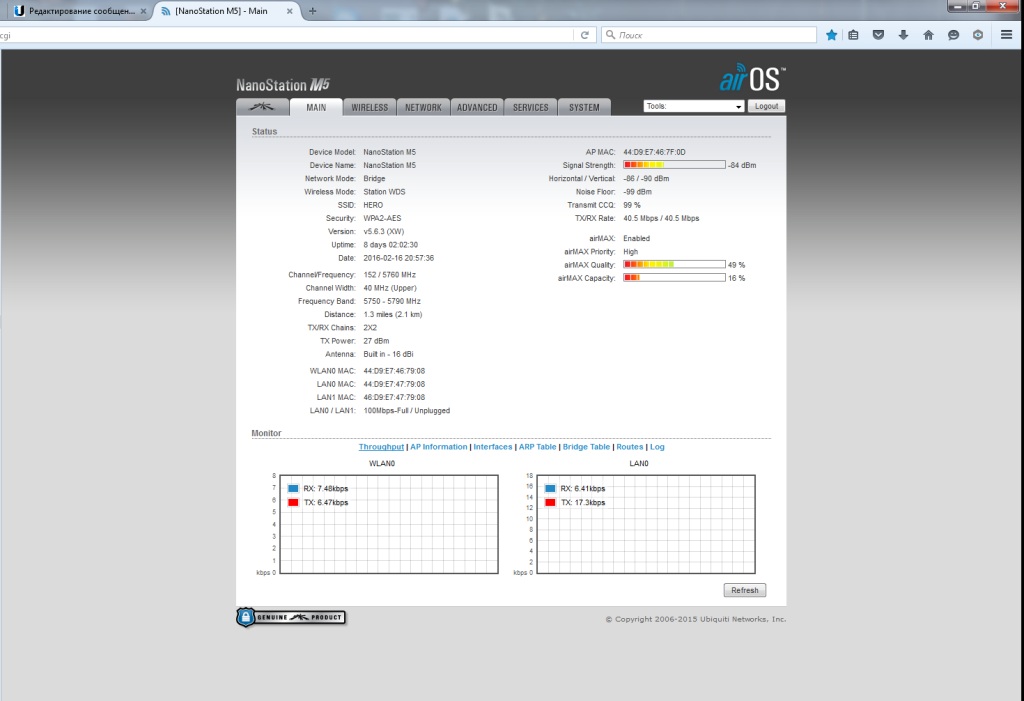Screen dimensions: 1024x701
Task: Open the ARP Table link
Action: tap(537, 447)
